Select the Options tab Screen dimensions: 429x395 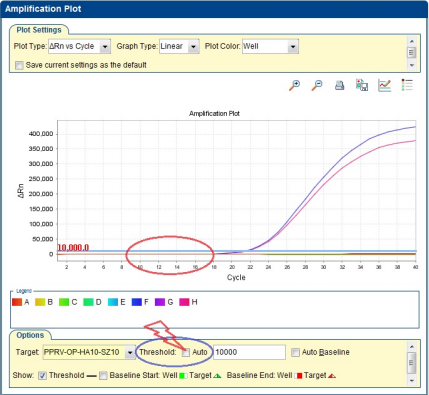30,335
